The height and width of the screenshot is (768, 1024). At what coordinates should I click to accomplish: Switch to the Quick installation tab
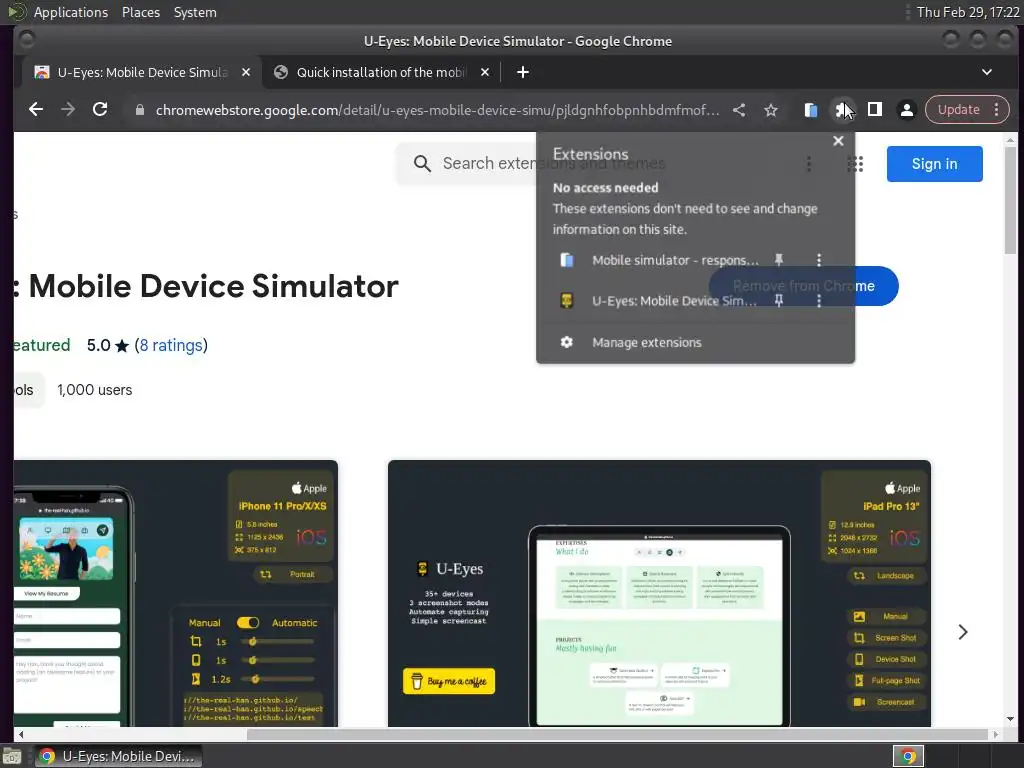click(x=381, y=72)
